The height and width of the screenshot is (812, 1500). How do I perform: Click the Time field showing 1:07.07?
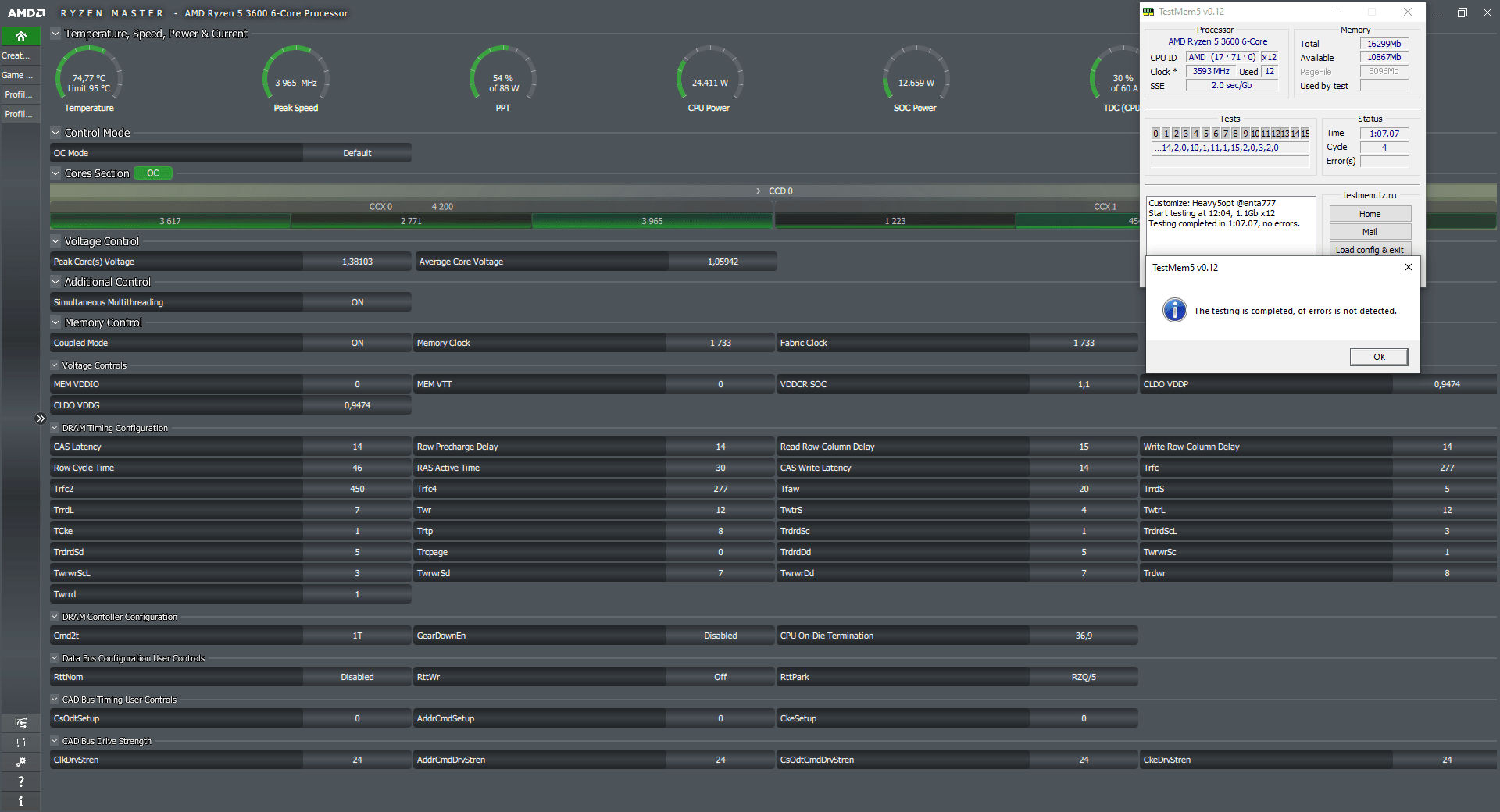tap(1384, 134)
